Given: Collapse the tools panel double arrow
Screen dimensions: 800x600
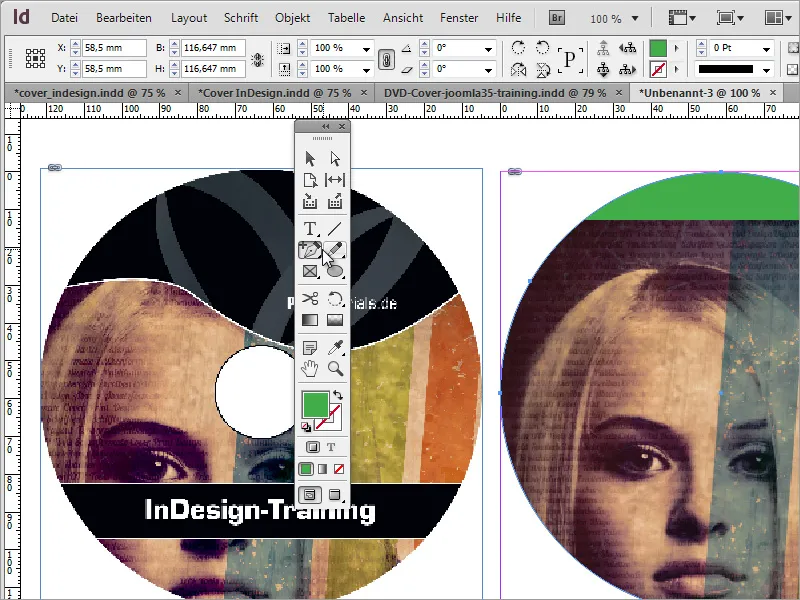Looking at the screenshot, I should pos(326,127).
